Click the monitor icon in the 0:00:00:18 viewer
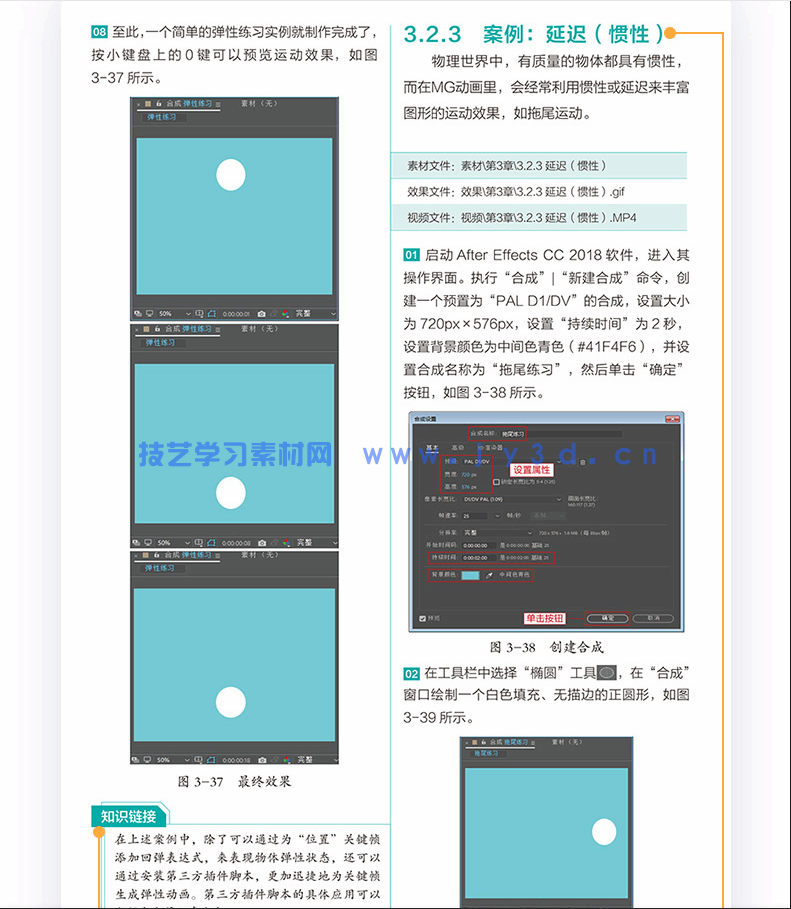 coord(147,759)
